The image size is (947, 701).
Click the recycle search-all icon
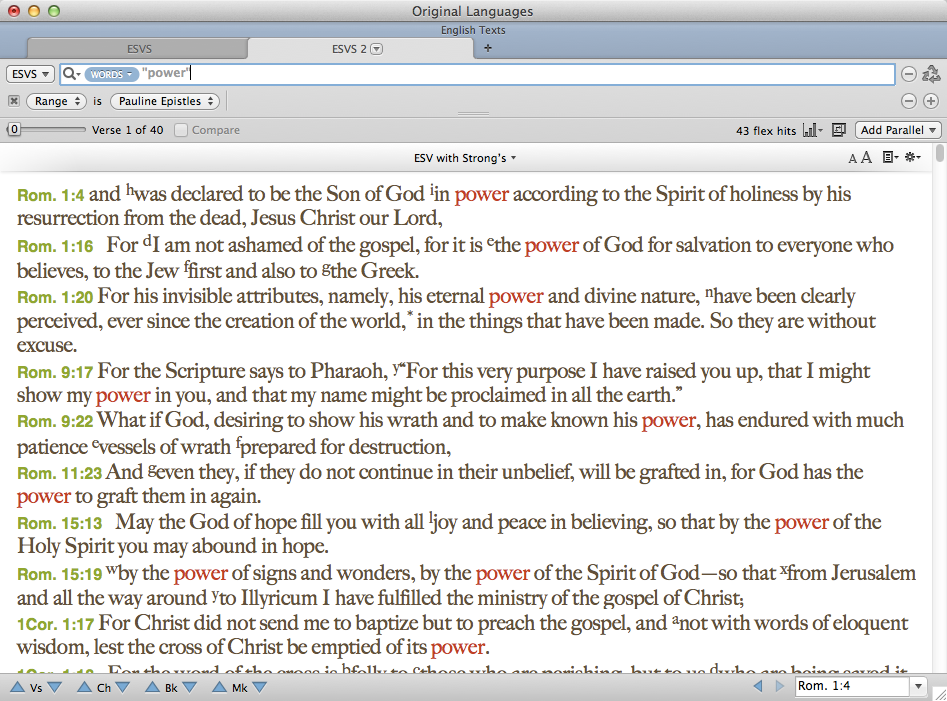931,74
